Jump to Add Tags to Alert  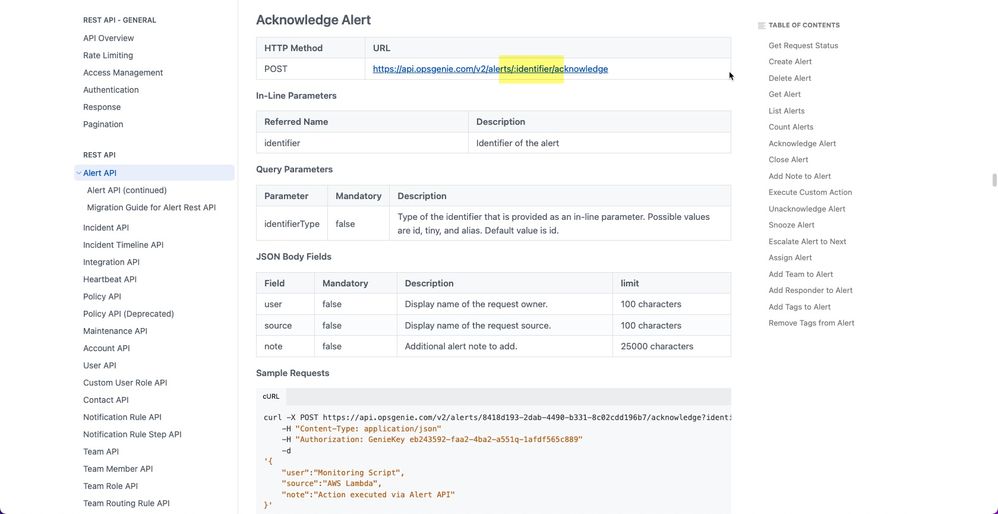tap(800, 307)
